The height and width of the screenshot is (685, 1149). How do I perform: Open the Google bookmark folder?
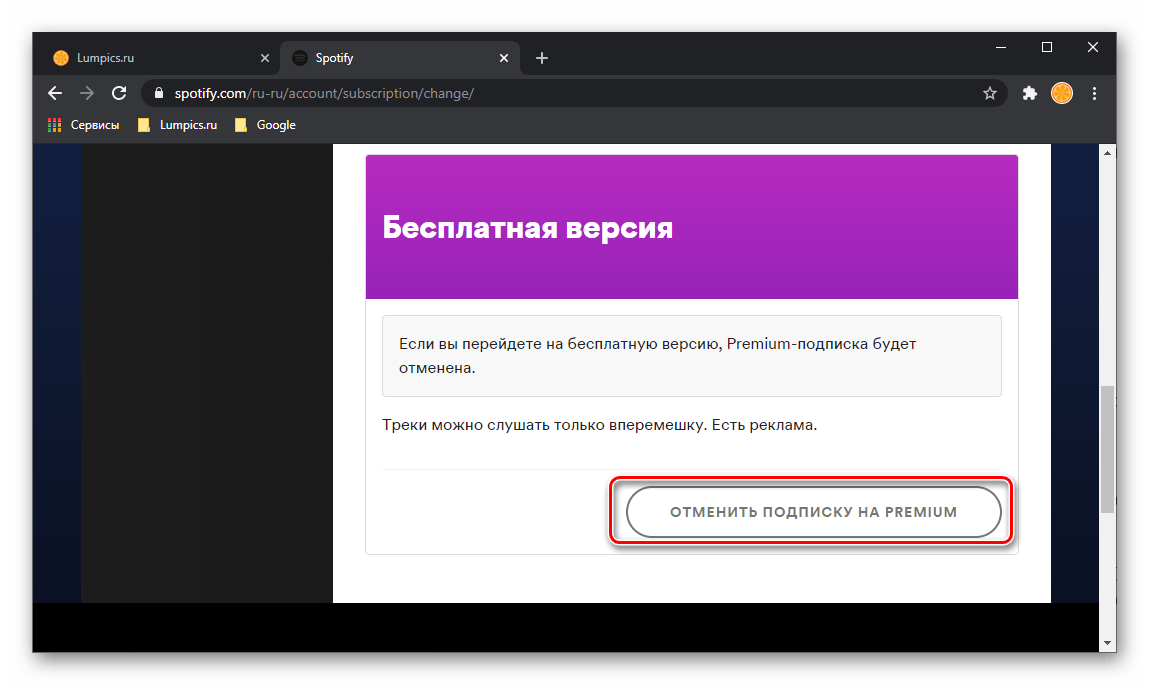(x=265, y=125)
